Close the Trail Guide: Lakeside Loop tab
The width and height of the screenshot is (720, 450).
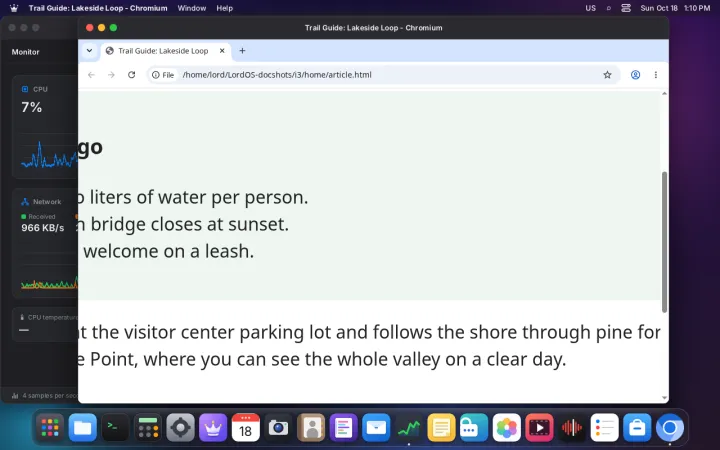point(222,51)
